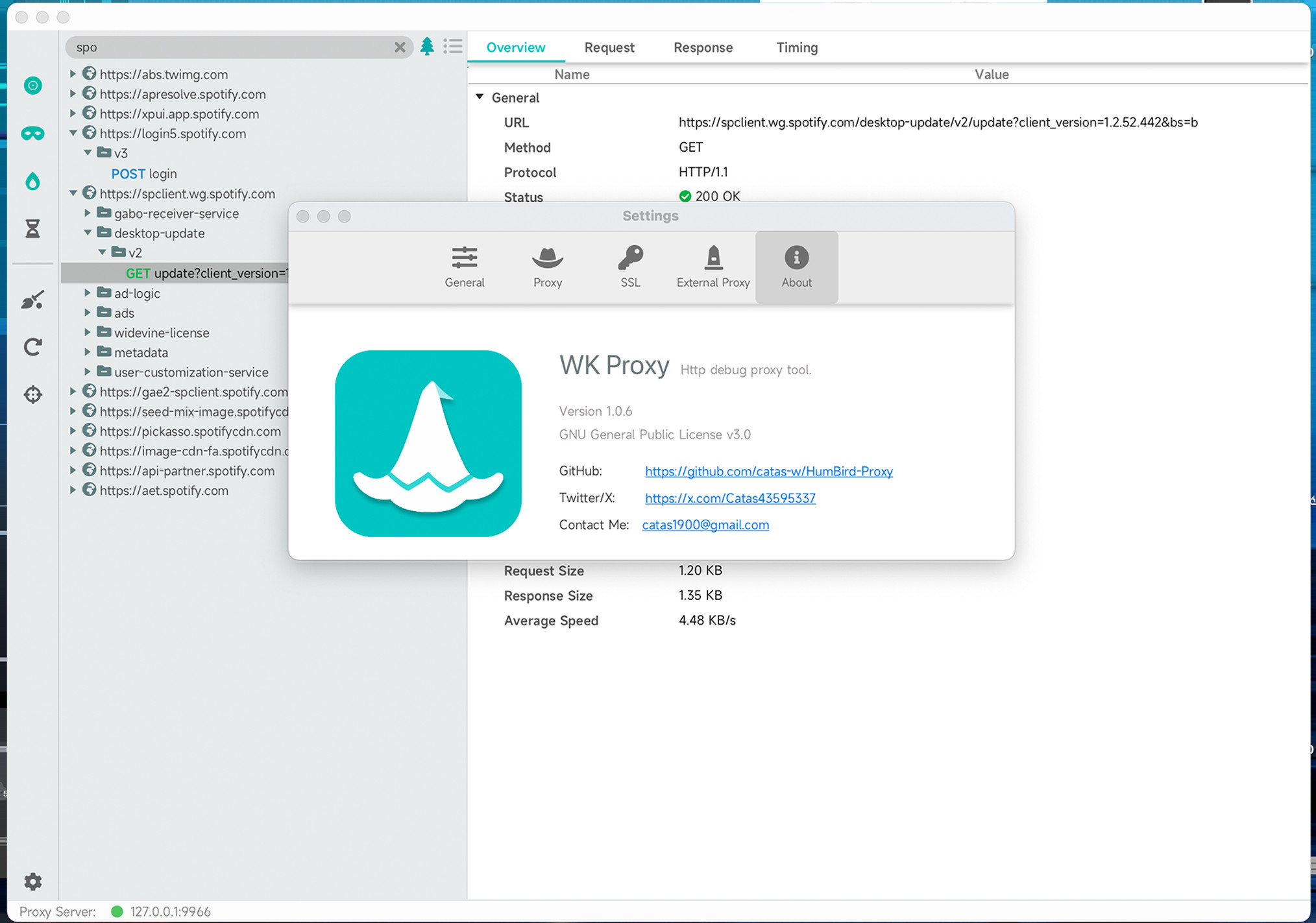Viewport: 1316px width, 923px height.
Task: Collapse the desktop-update folder
Action: [88, 232]
